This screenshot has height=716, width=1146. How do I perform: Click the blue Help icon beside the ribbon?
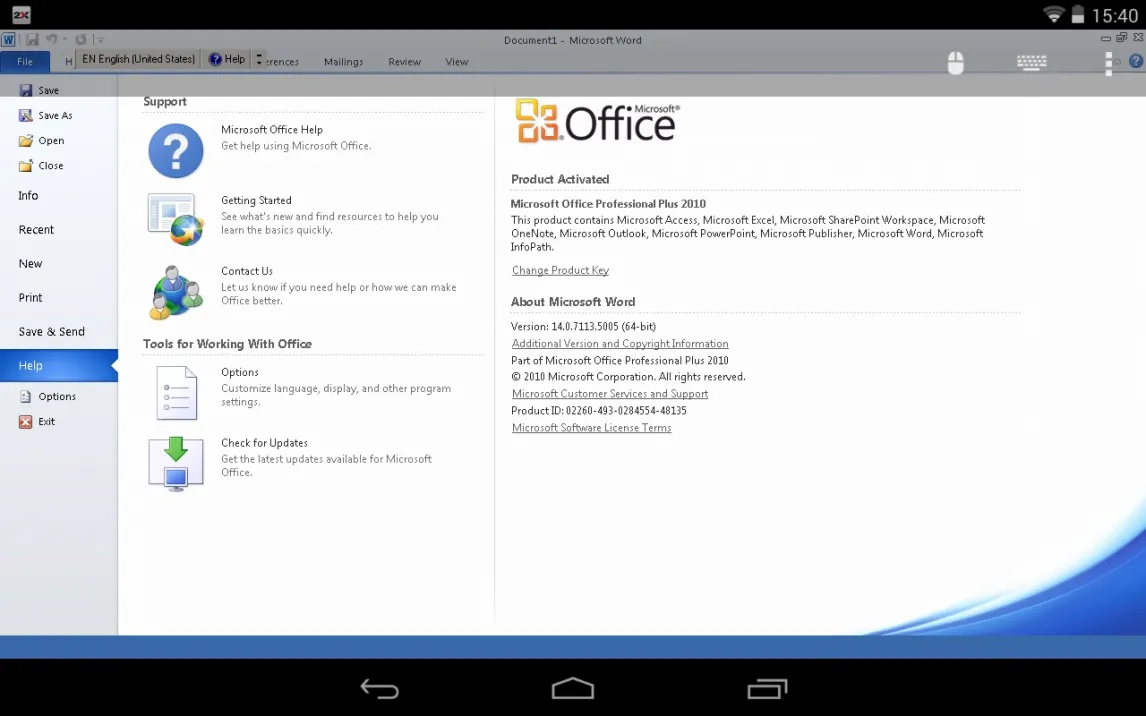(1136, 62)
